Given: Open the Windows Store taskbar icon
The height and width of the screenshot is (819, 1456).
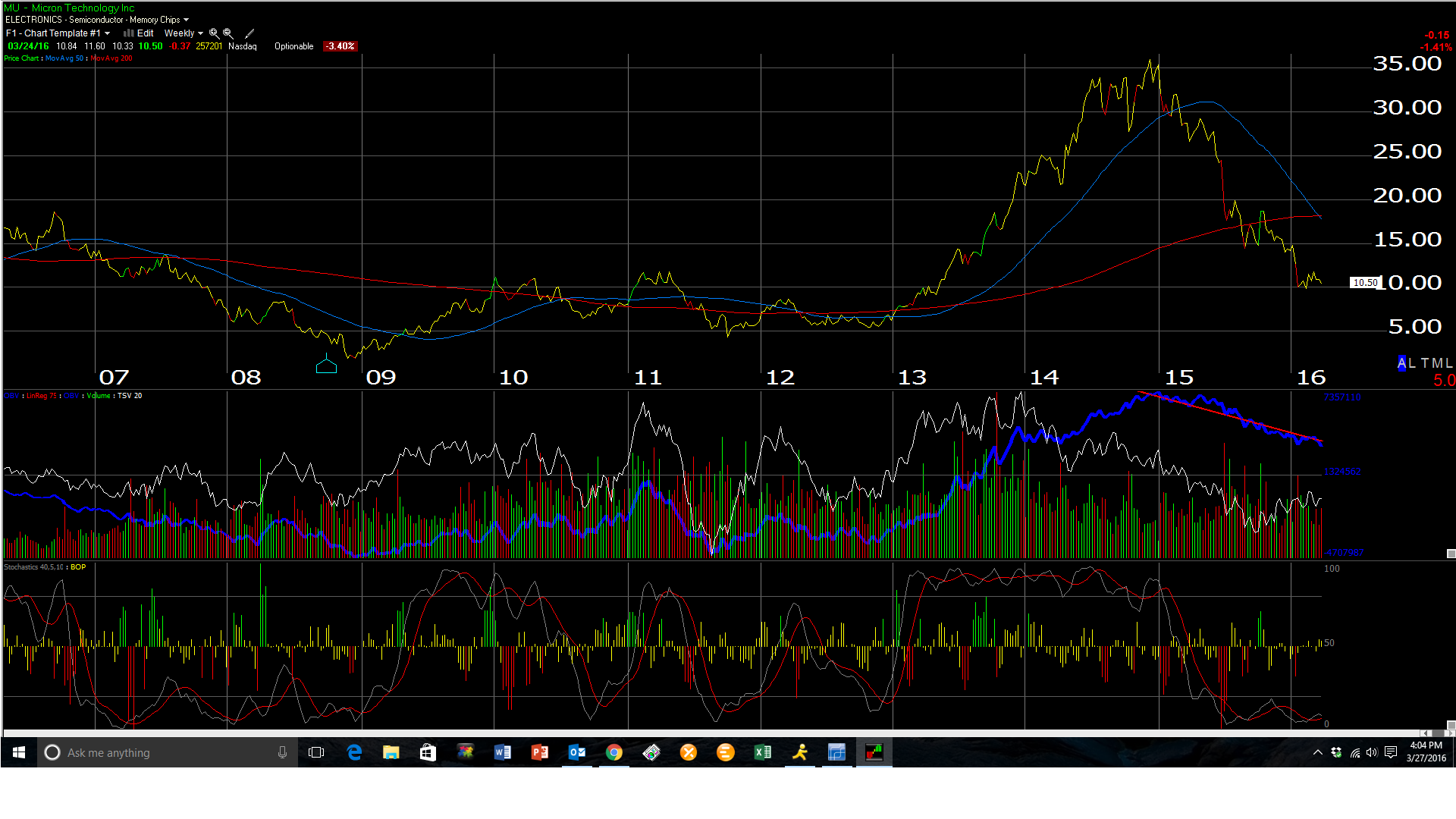Looking at the screenshot, I should pos(428,752).
